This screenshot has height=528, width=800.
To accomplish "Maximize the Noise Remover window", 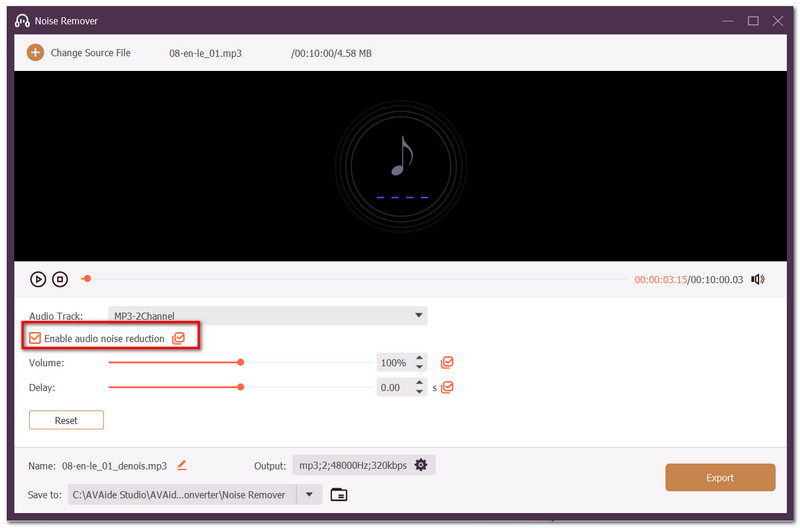I will tap(753, 21).
